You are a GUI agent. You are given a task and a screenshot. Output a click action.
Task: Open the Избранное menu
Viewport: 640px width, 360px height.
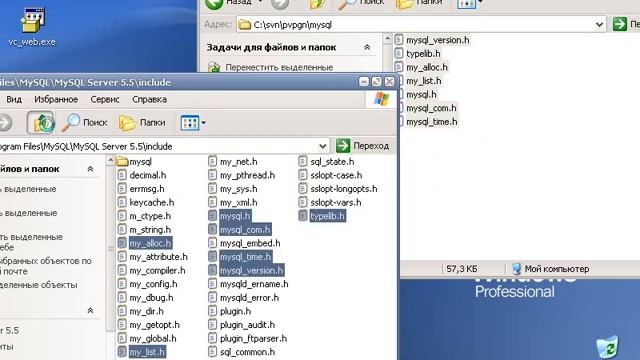point(56,99)
